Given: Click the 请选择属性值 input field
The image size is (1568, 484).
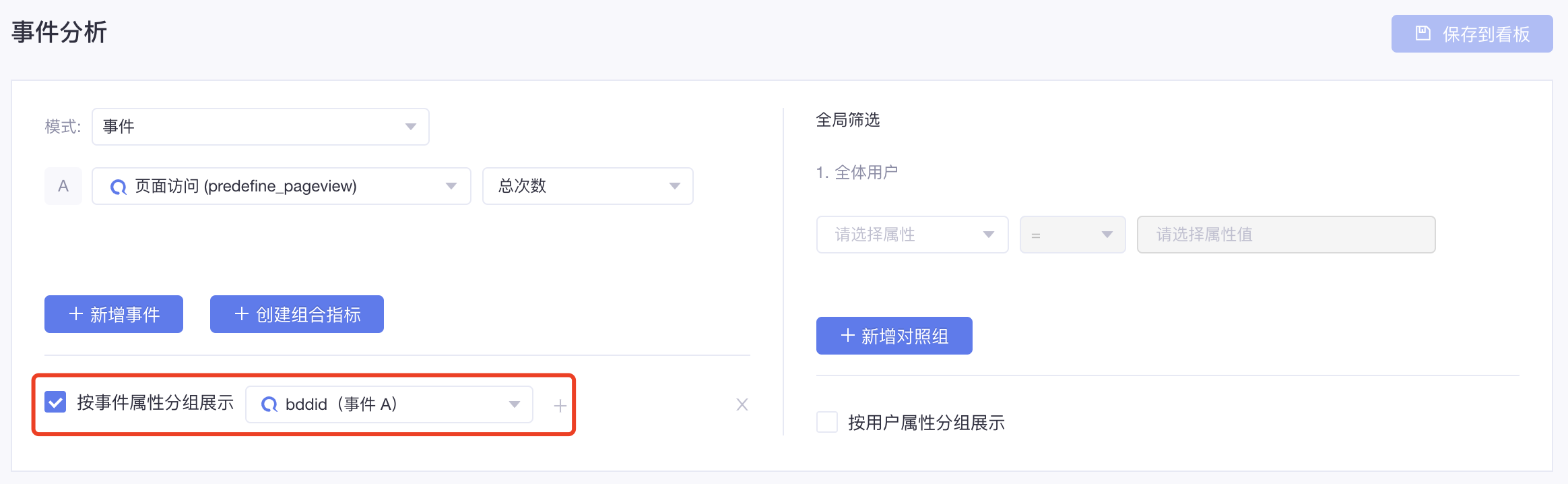Looking at the screenshot, I should pos(1286,235).
